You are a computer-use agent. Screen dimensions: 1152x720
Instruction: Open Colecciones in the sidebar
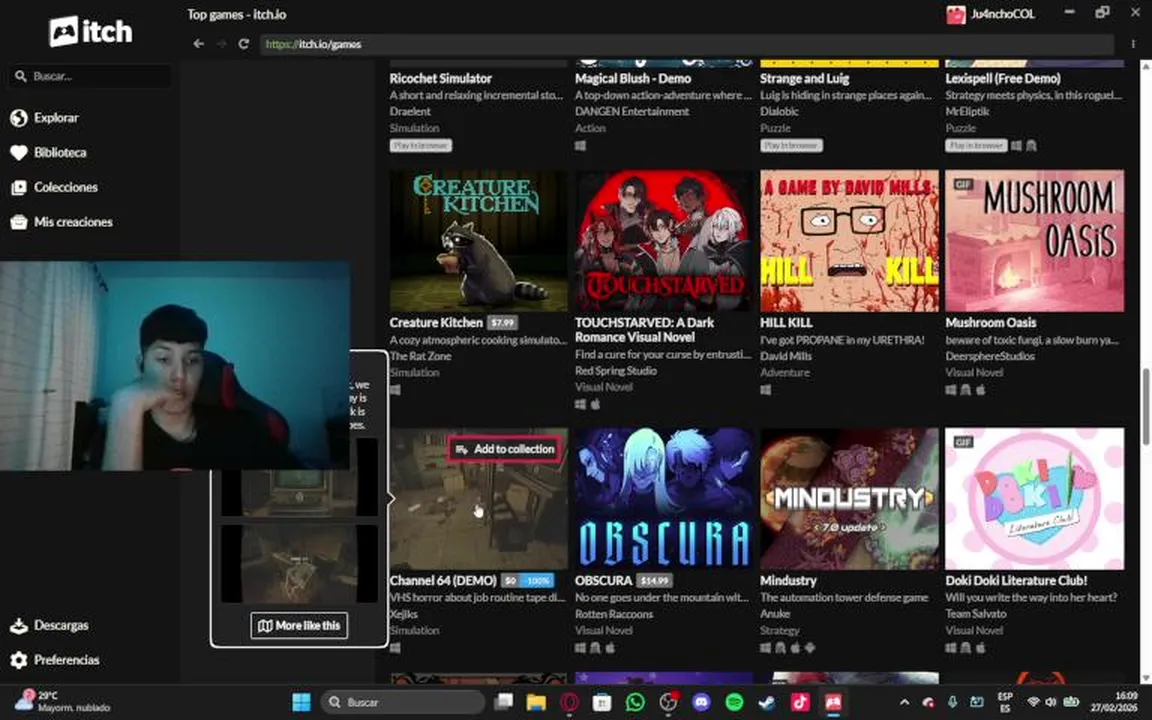[x=54, y=187]
